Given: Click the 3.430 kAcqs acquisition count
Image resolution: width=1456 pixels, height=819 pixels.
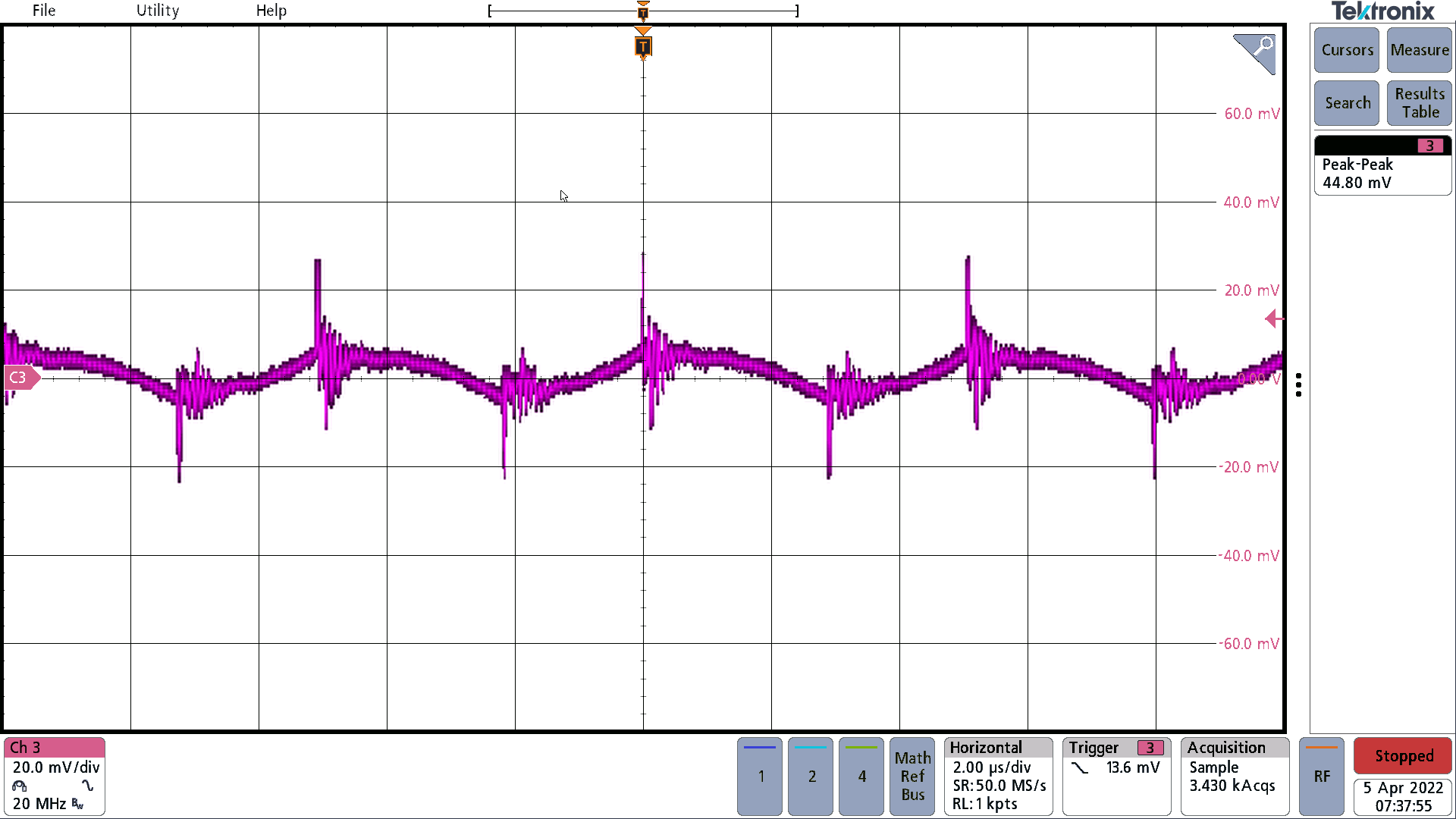Looking at the screenshot, I should pyautogui.click(x=1232, y=786).
